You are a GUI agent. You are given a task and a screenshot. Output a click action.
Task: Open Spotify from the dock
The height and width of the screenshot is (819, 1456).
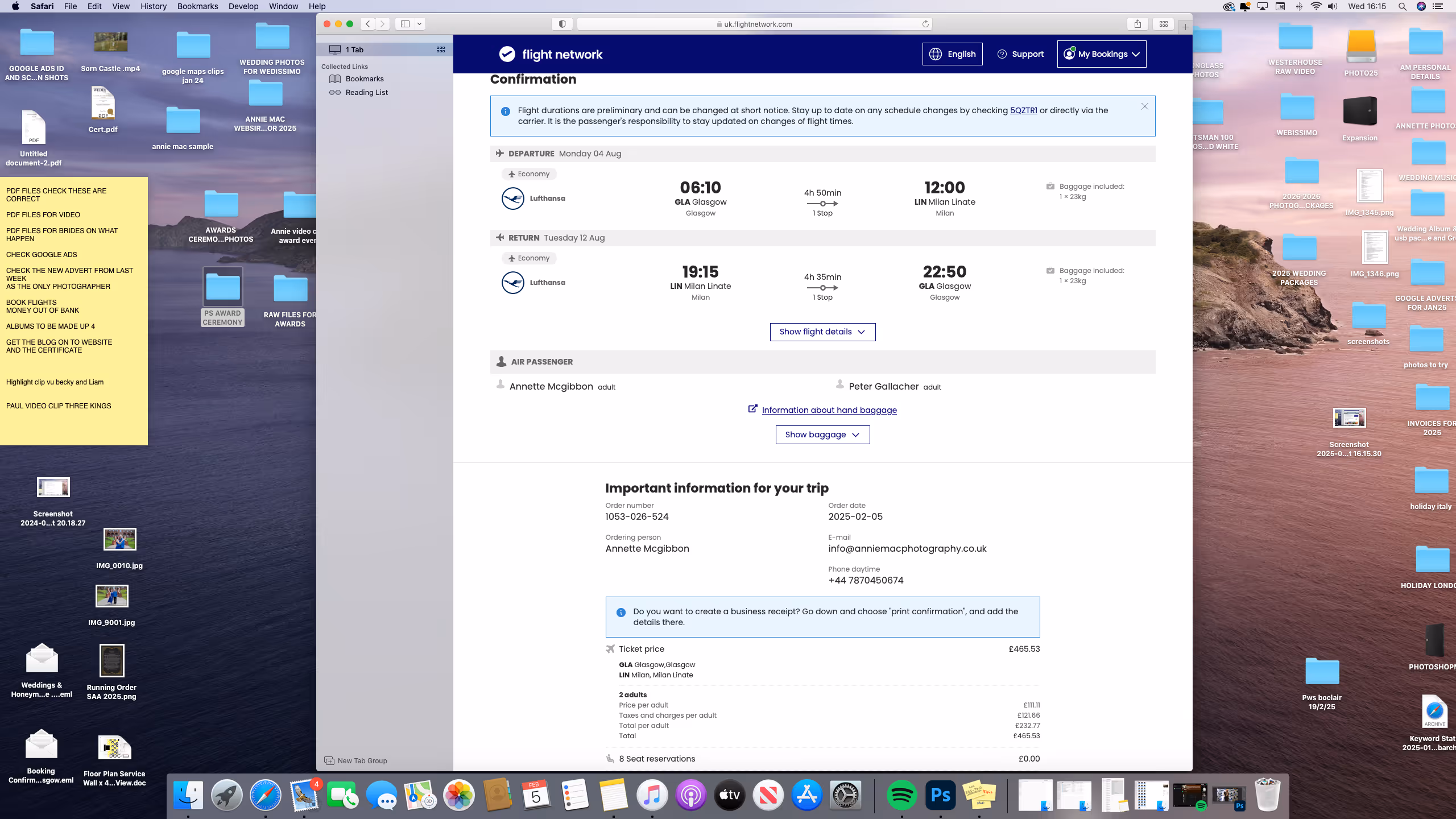click(901, 795)
